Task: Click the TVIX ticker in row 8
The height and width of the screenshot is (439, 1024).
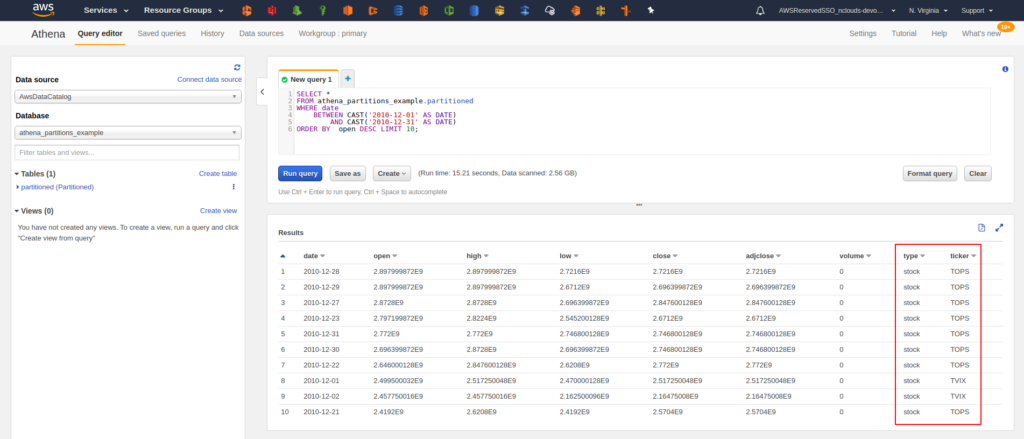Action: (x=958, y=381)
